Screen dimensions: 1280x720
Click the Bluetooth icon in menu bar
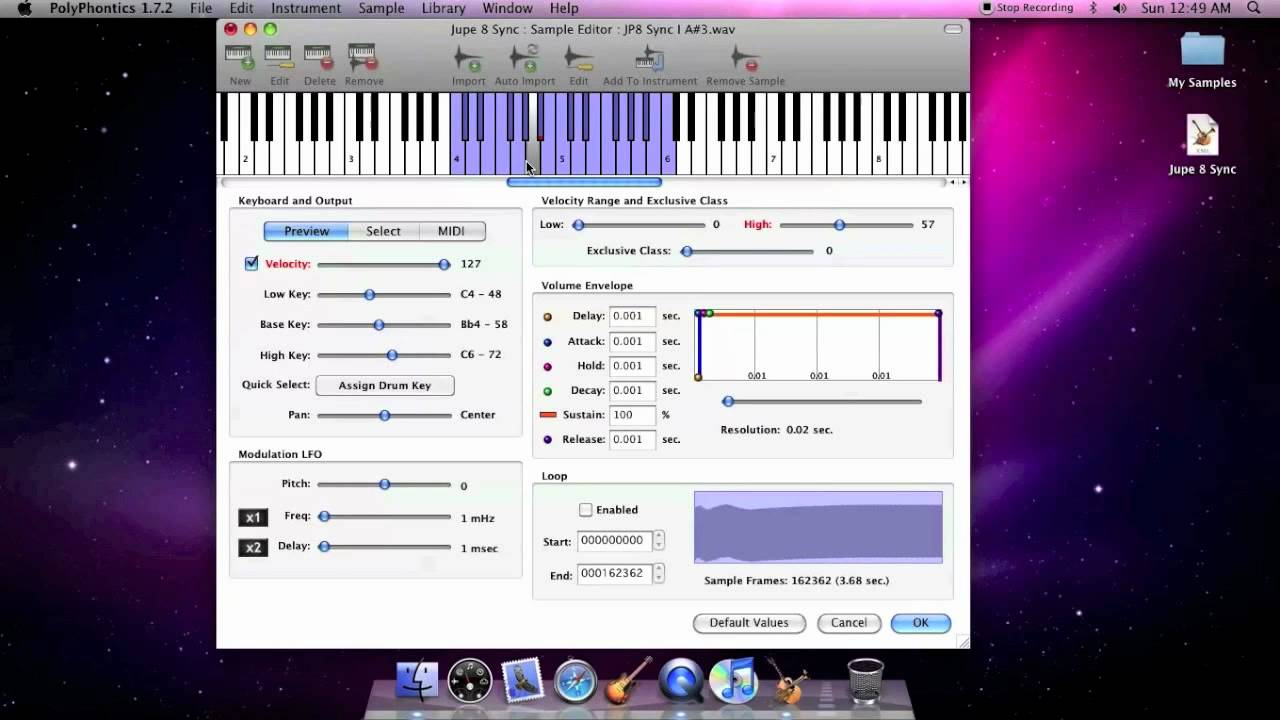(x=1093, y=8)
